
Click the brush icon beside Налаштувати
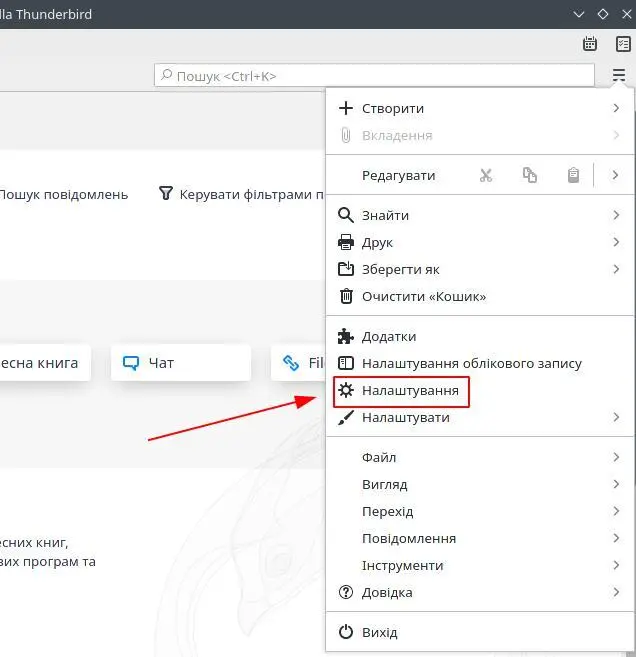coord(346,417)
